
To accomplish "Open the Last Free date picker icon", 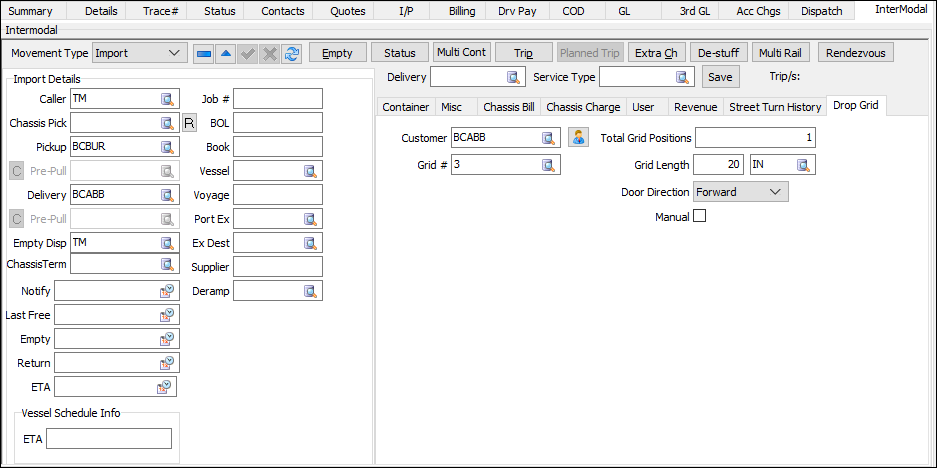I will (x=167, y=315).
